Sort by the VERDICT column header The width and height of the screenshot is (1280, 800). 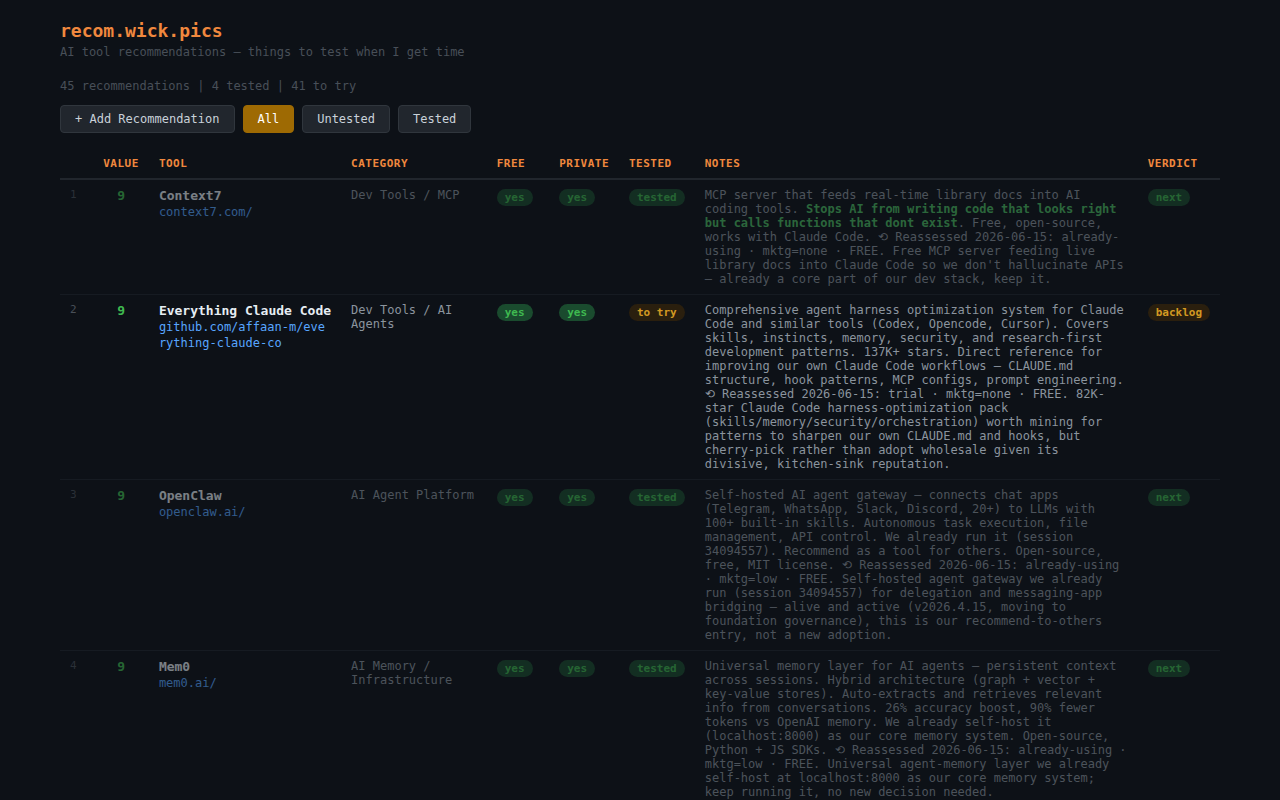pyautogui.click(x=1172, y=163)
